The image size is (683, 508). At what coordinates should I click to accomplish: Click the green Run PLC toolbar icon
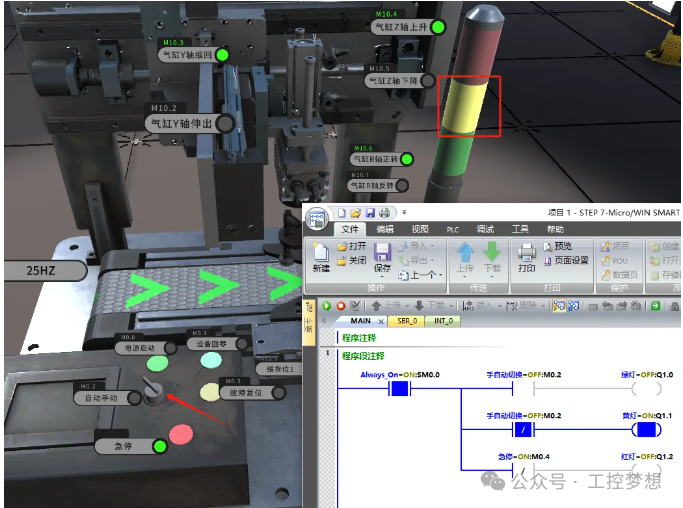[x=326, y=306]
